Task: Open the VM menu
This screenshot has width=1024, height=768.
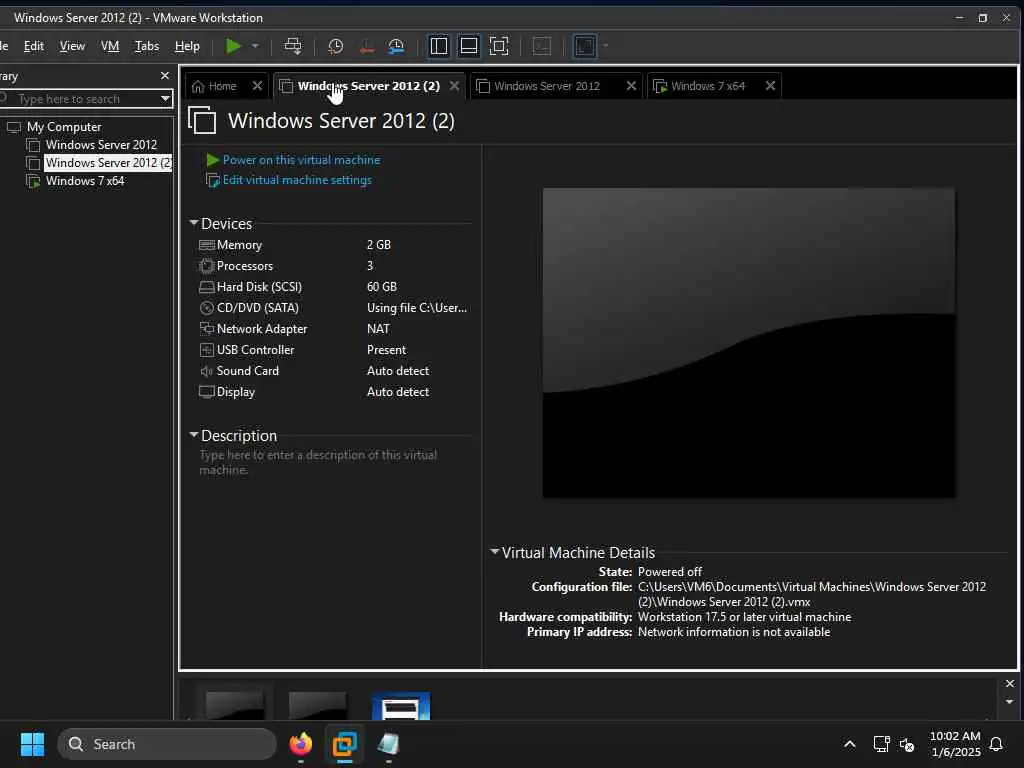Action: pyautogui.click(x=110, y=46)
